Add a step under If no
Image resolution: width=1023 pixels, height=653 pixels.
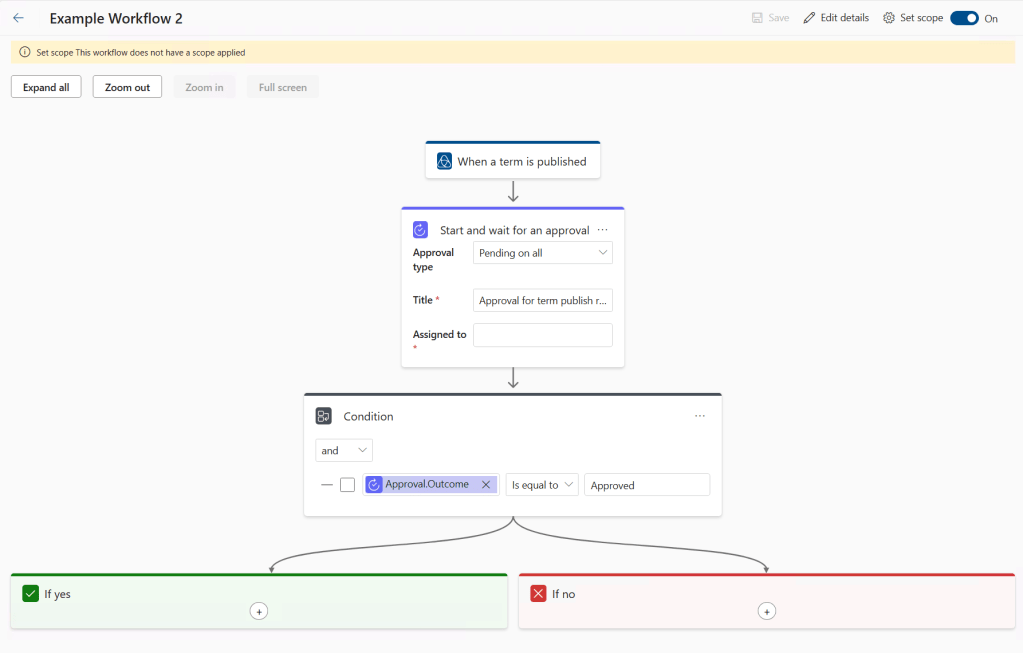(767, 611)
